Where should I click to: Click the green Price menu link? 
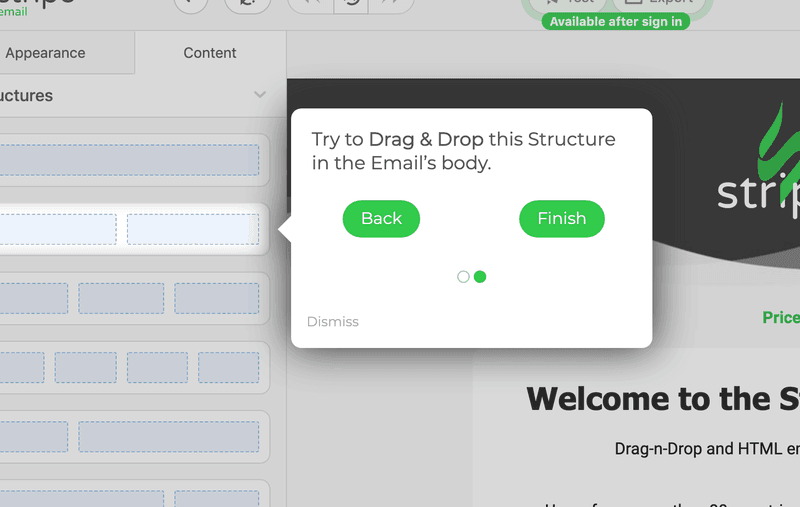point(780,317)
